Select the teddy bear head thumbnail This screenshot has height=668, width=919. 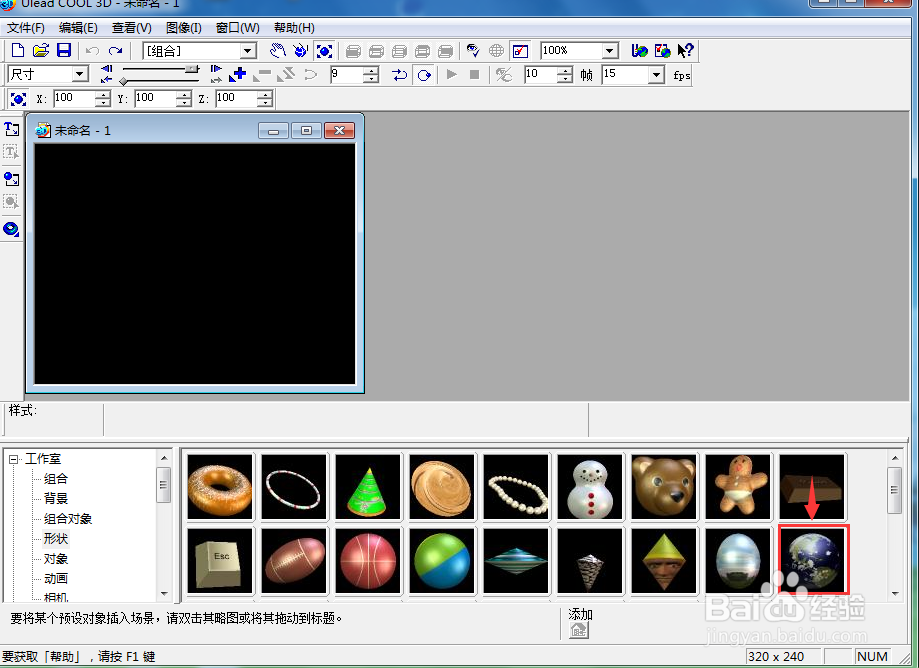pos(664,487)
